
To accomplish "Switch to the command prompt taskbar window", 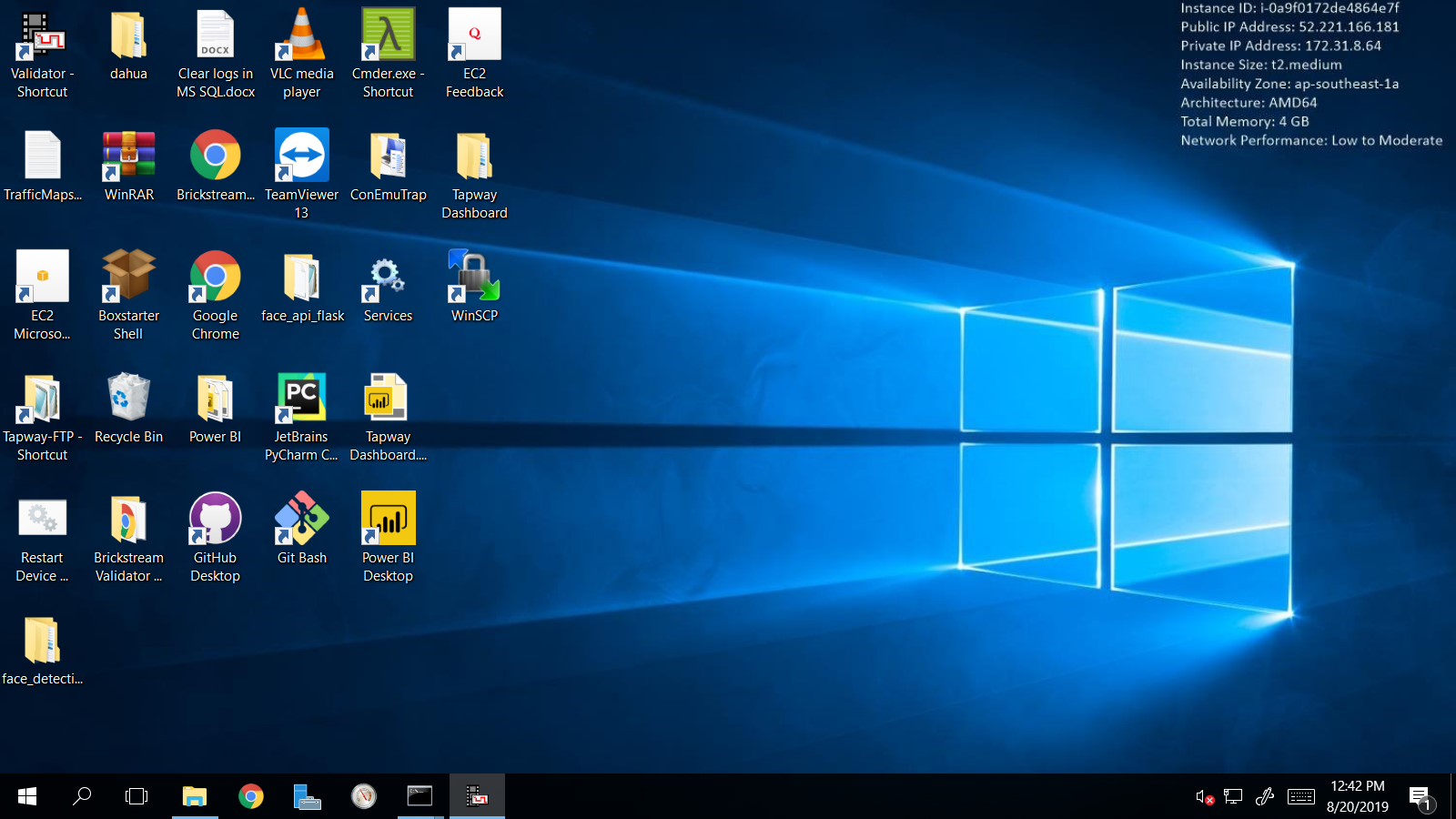I will pos(420,796).
